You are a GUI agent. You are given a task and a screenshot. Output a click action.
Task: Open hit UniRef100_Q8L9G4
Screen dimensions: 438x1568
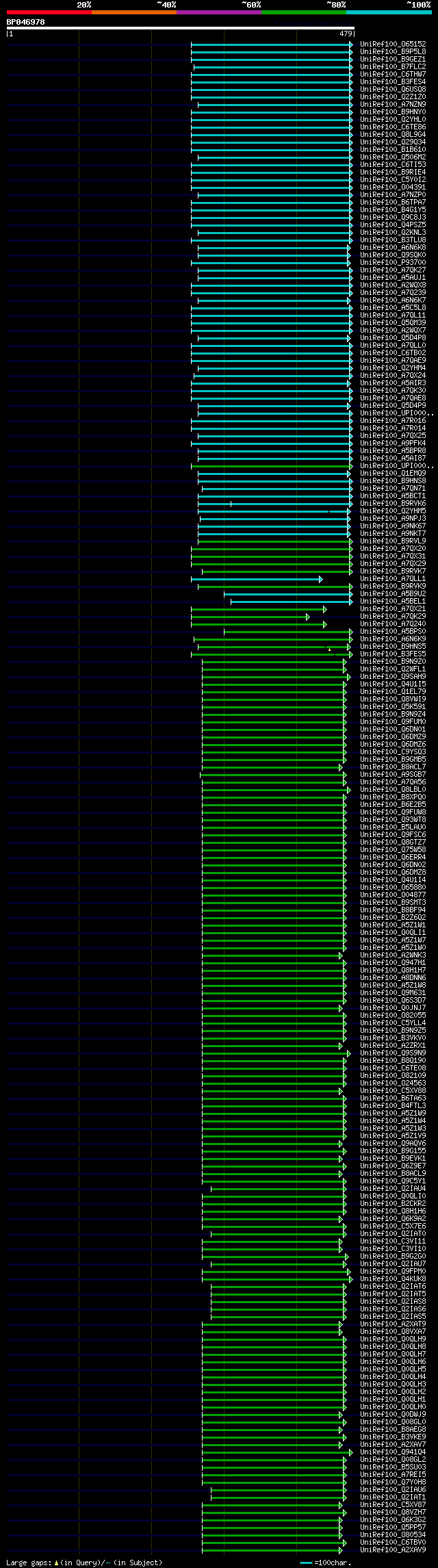tap(393, 135)
